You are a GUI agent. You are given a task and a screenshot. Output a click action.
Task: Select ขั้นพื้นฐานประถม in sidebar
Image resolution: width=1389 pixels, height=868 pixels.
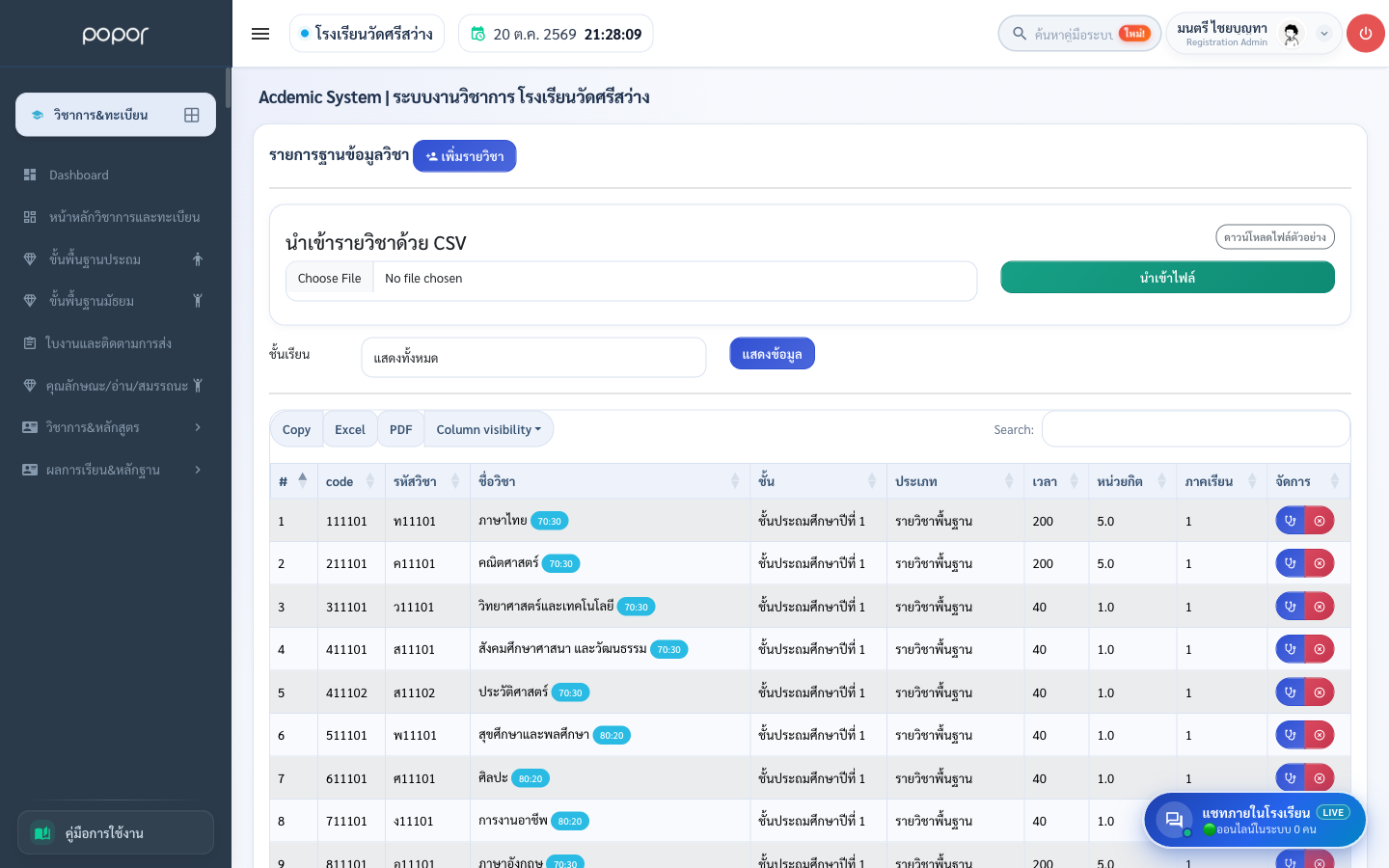tap(116, 258)
